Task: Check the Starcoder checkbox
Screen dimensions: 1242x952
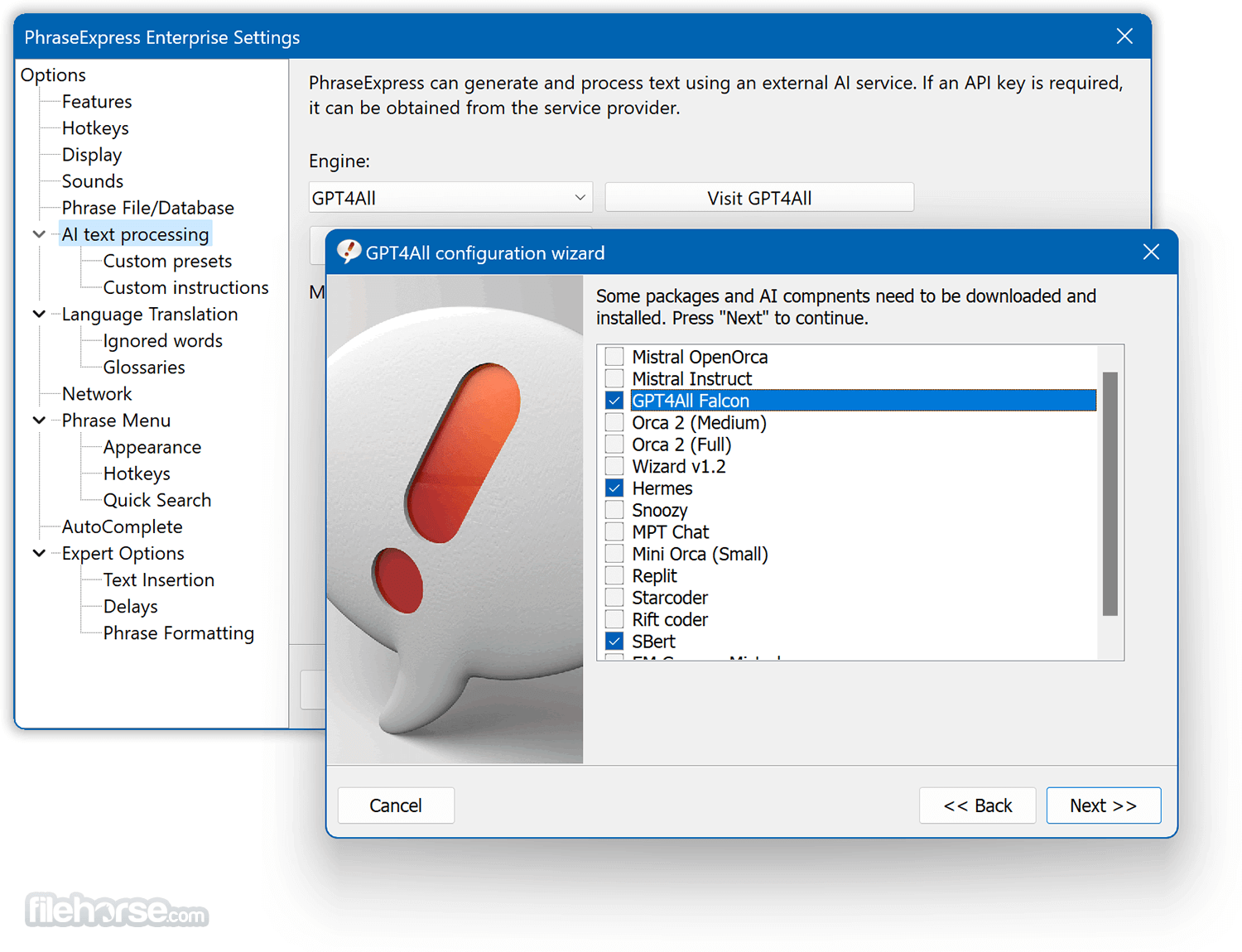Action: click(x=614, y=598)
